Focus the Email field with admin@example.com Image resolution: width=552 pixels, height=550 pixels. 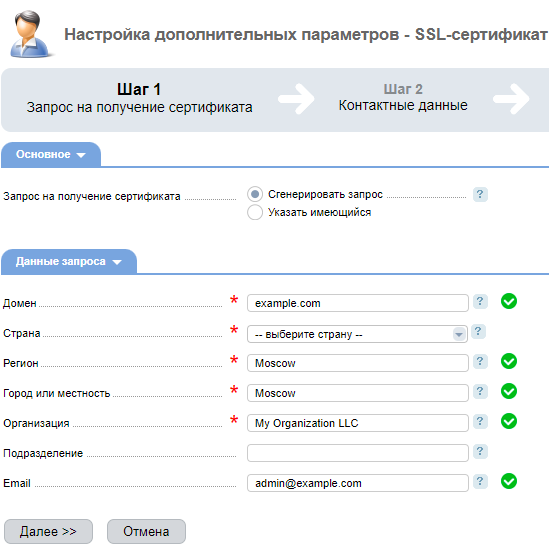click(x=358, y=483)
